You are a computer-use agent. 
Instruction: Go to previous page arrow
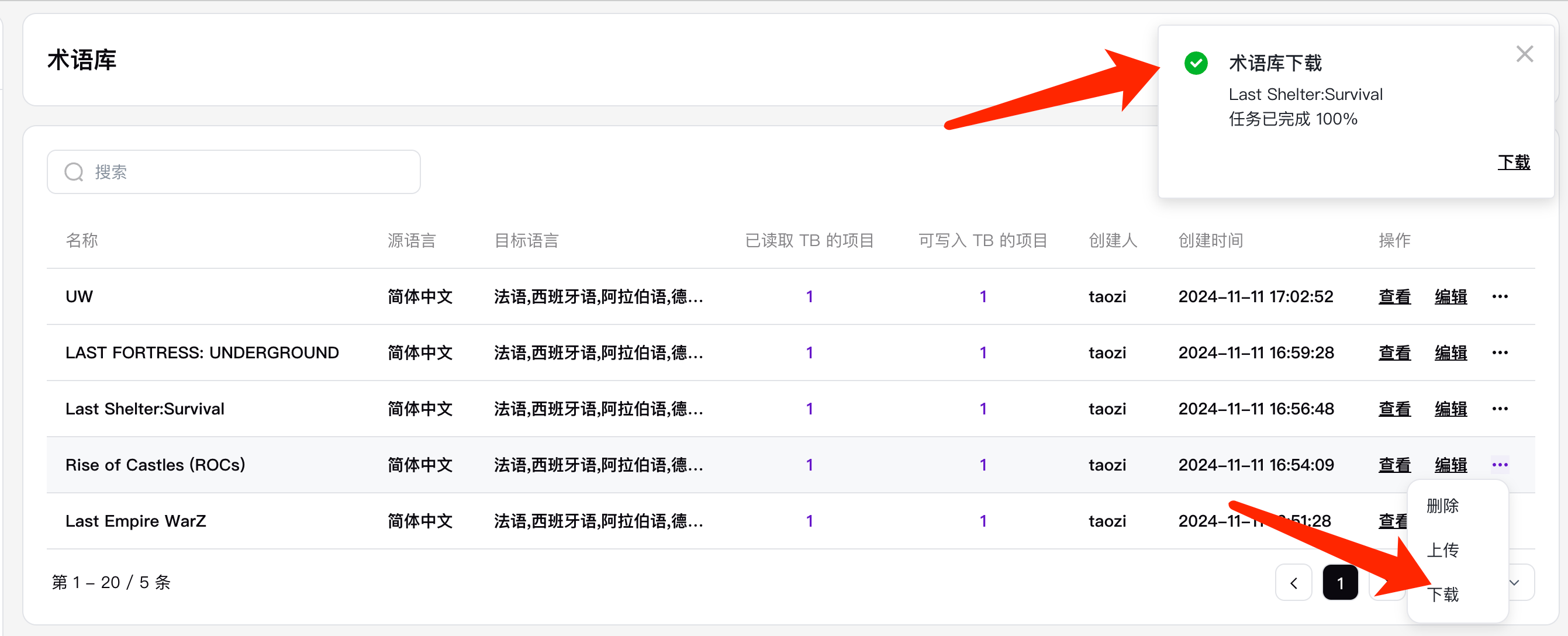1293,583
